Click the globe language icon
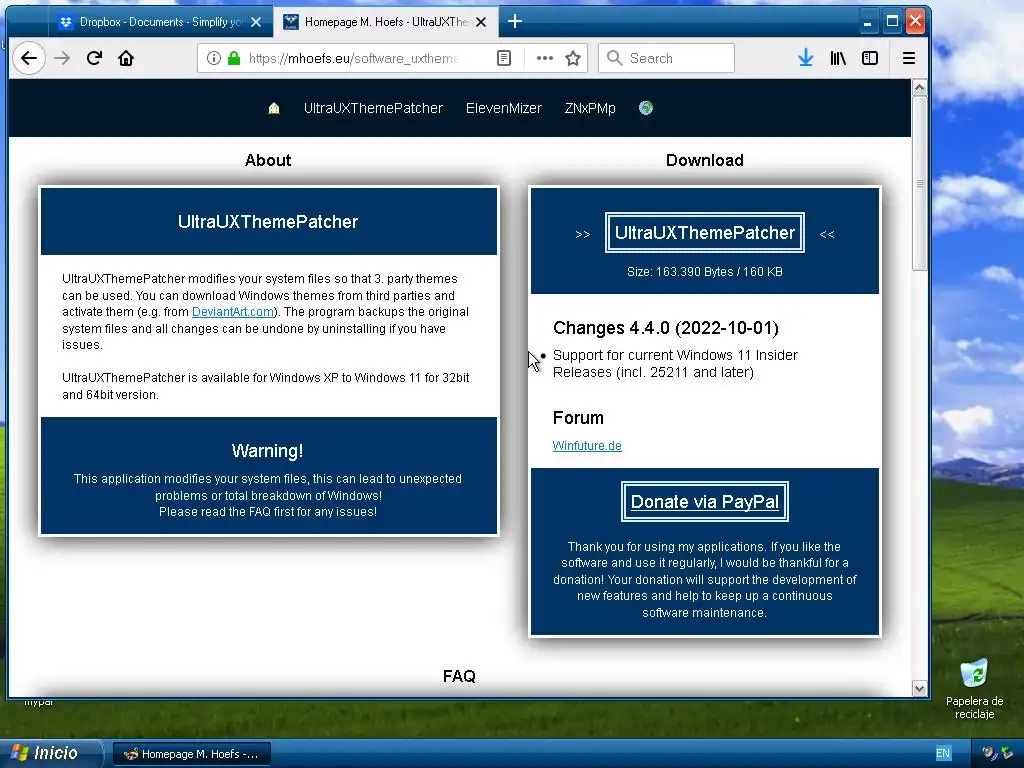This screenshot has height=768, width=1024. pyautogui.click(x=646, y=108)
